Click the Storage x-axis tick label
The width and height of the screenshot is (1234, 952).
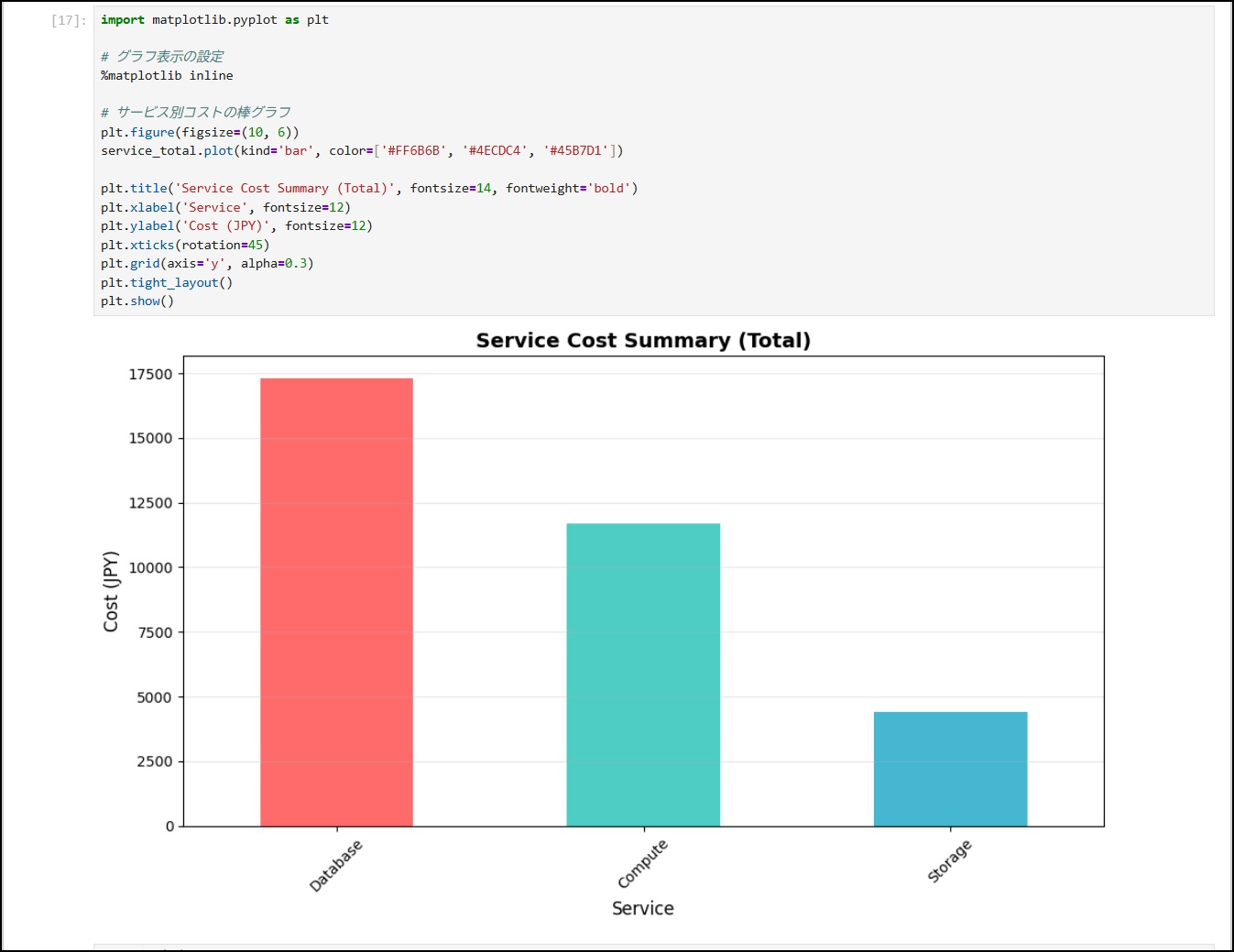tap(949, 861)
